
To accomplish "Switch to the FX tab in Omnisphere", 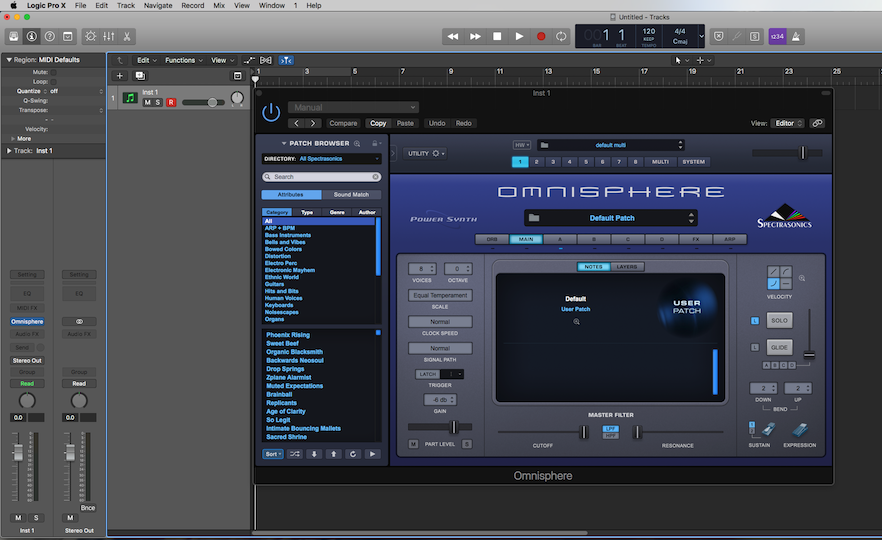I will (696, 240).
